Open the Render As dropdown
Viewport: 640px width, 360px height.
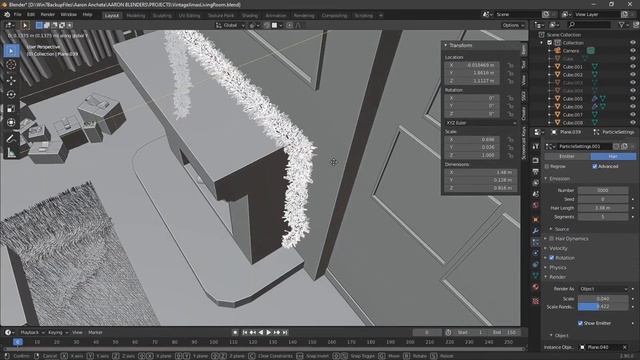pyautogui.click(x=603, y=289)
